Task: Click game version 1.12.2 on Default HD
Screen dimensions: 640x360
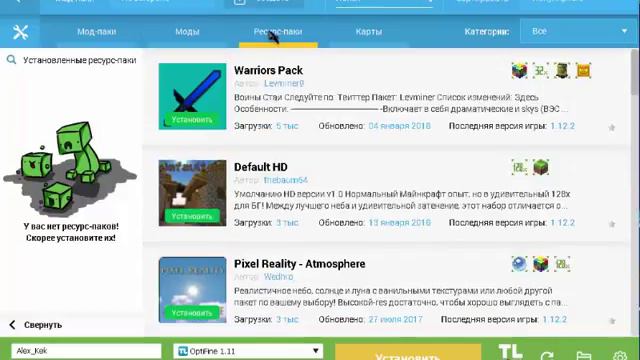Action: [562, 223]
